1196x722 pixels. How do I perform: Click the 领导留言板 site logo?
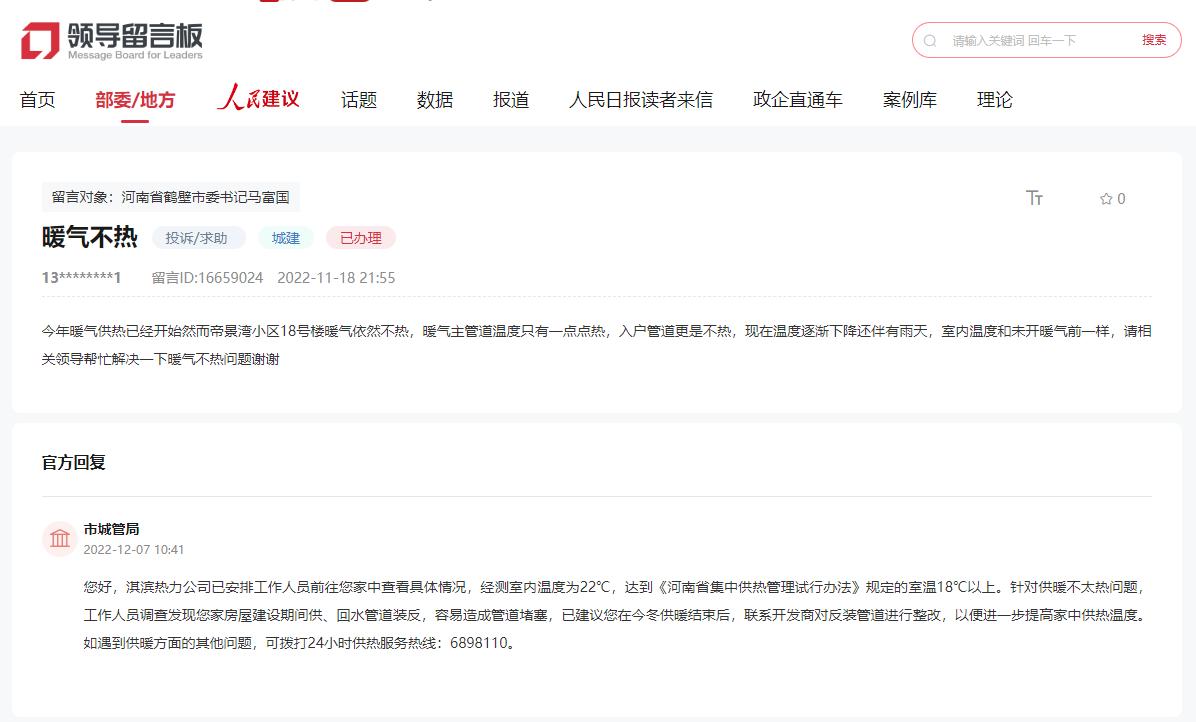coord(112,40)
